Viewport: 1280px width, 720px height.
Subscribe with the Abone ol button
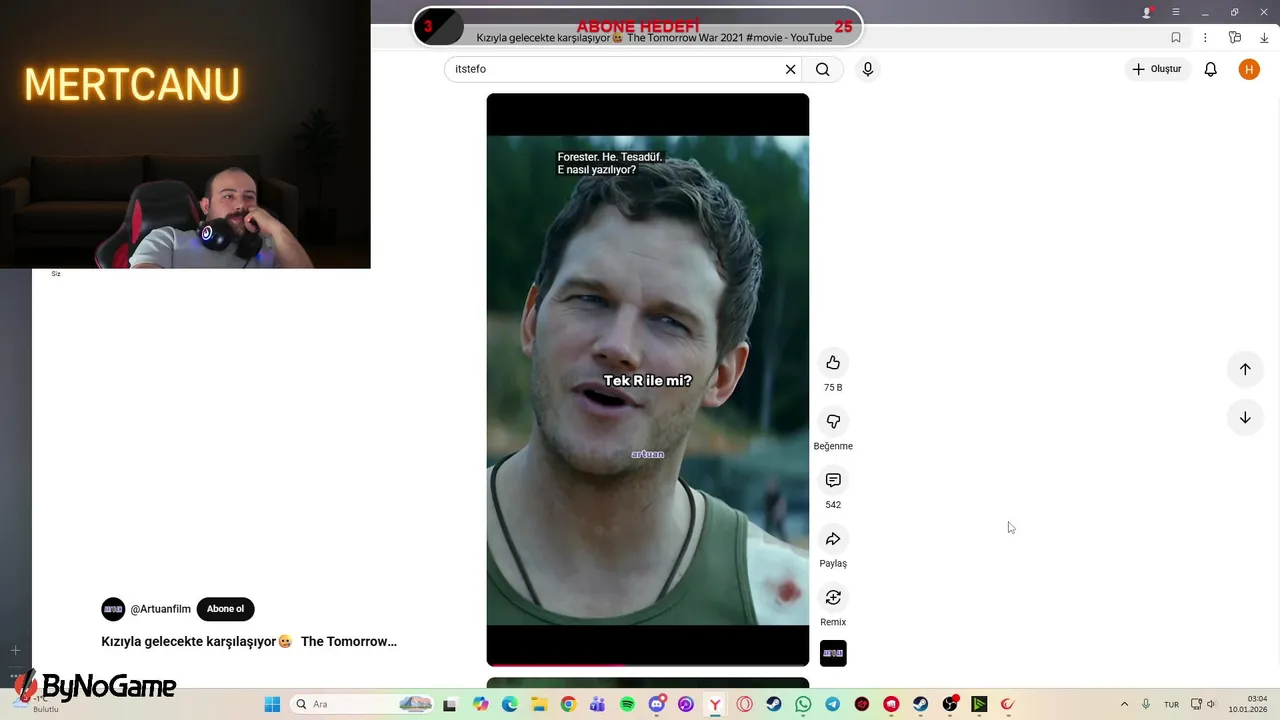[225, 609]
